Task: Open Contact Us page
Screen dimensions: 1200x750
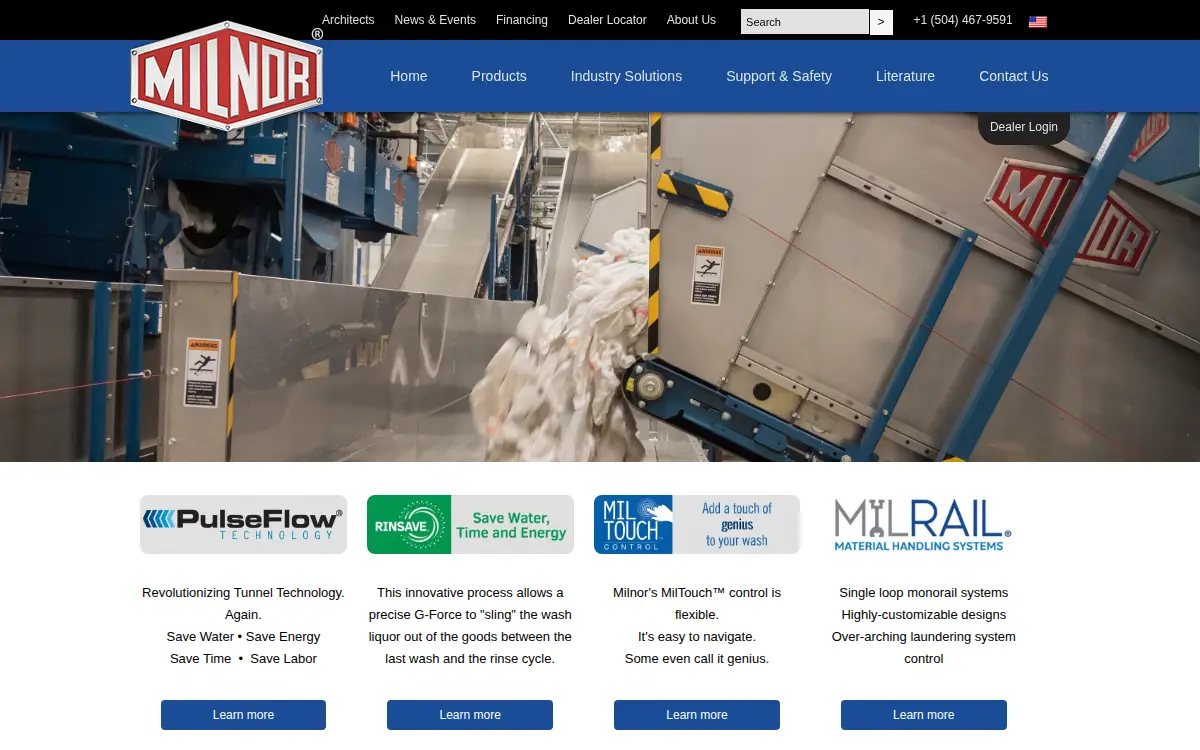Action: point(1013,76)
